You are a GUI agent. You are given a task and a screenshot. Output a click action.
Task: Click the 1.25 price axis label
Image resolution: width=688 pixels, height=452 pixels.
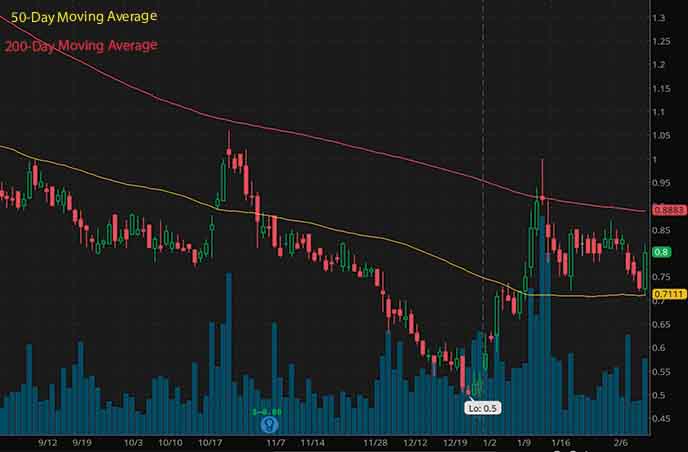pos(661,42)
